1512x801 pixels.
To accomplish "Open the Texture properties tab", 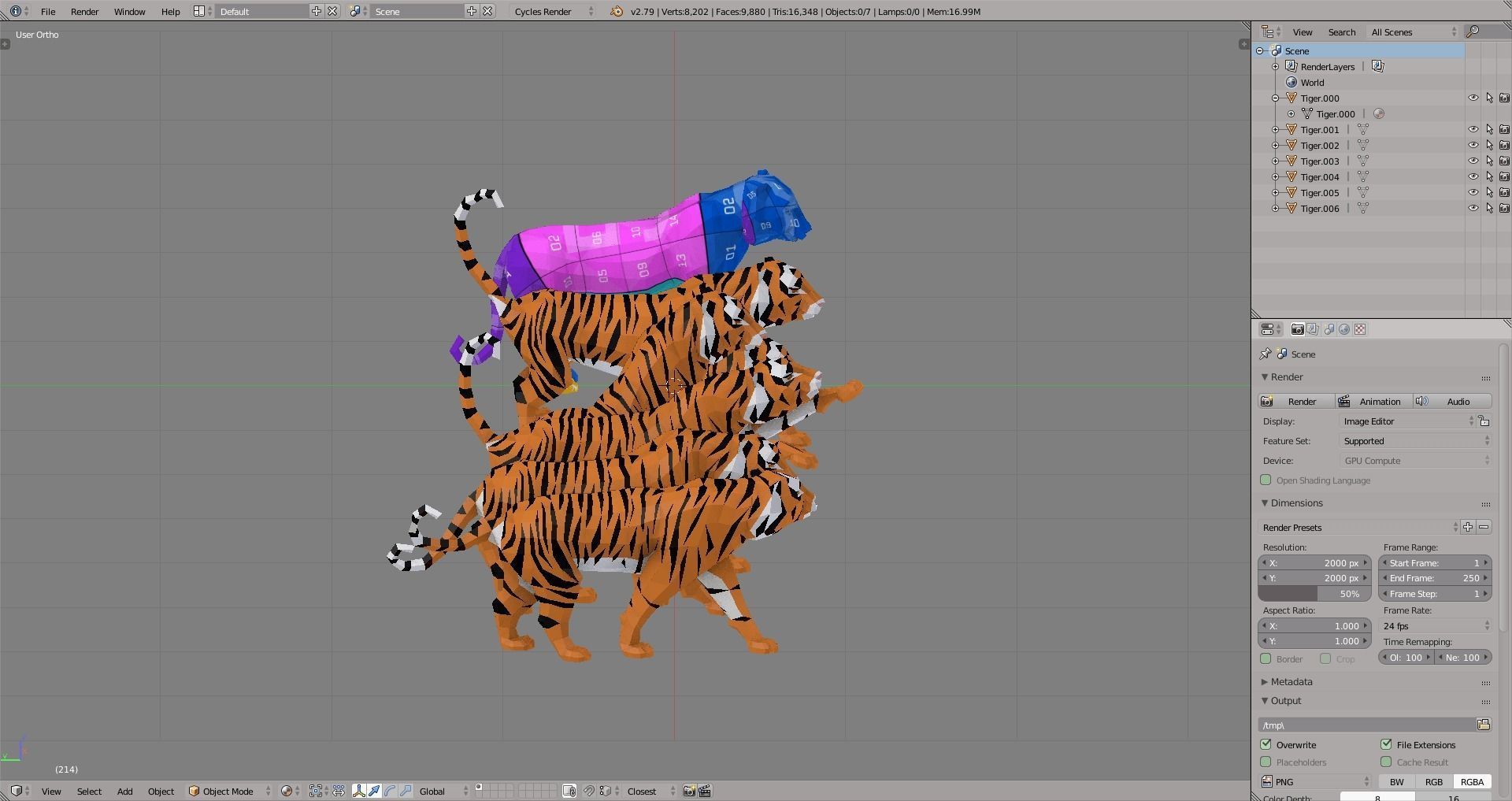I will 1360,329.
